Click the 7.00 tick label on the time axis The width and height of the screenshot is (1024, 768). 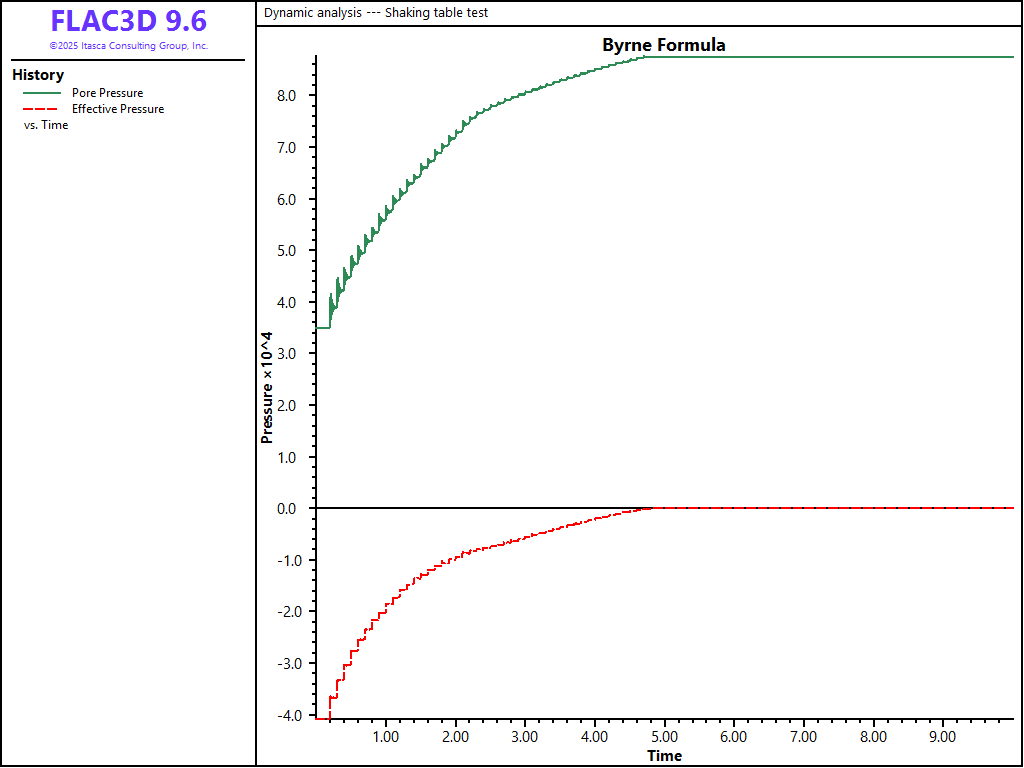[x=803, y=737]
